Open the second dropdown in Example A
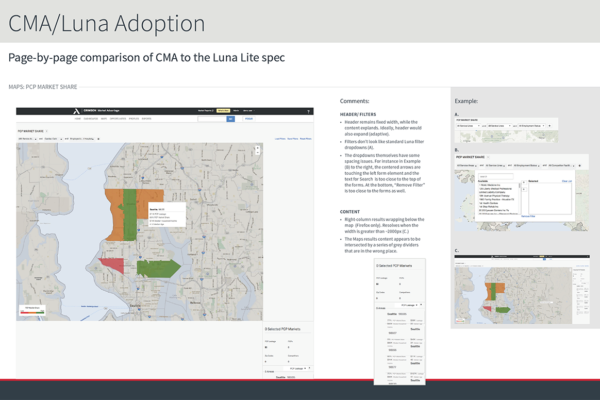The height and width of the screenshot is (400, 600). [499, 126]
